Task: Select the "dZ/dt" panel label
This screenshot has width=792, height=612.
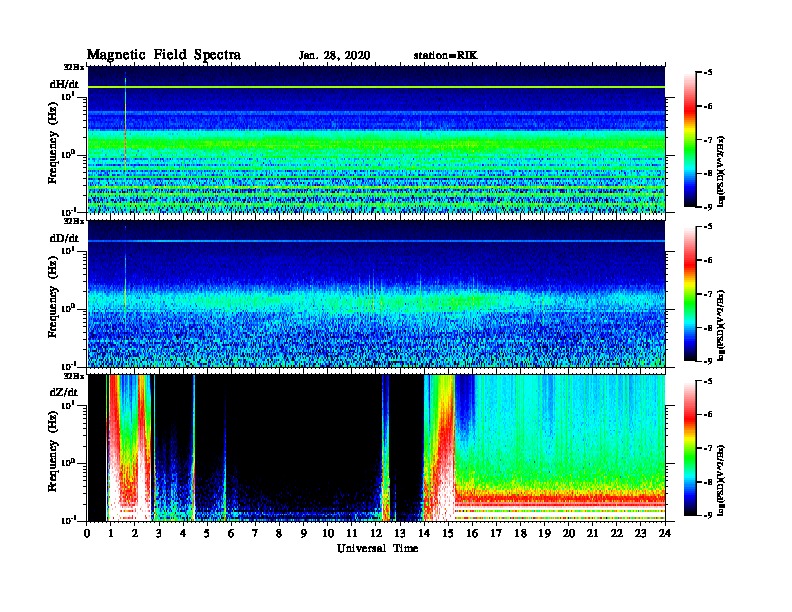Action: [64, 392]
